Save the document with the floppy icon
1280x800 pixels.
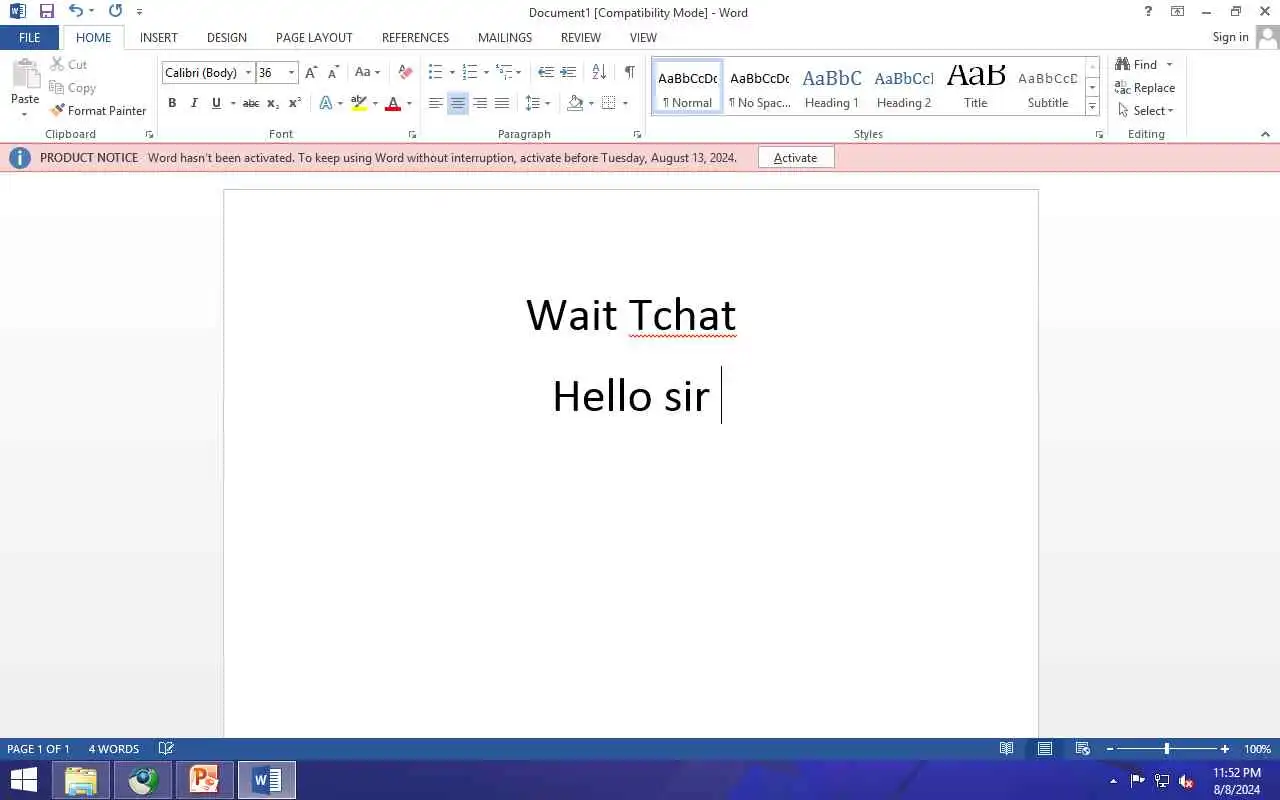46,11
